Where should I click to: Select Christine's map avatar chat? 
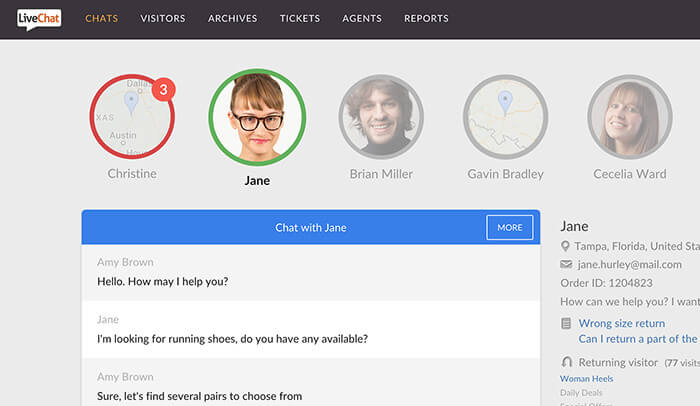(132, 117)
